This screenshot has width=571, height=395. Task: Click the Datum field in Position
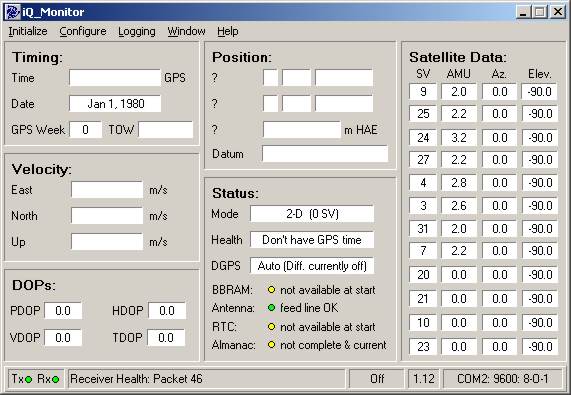[x=325, y=154]
